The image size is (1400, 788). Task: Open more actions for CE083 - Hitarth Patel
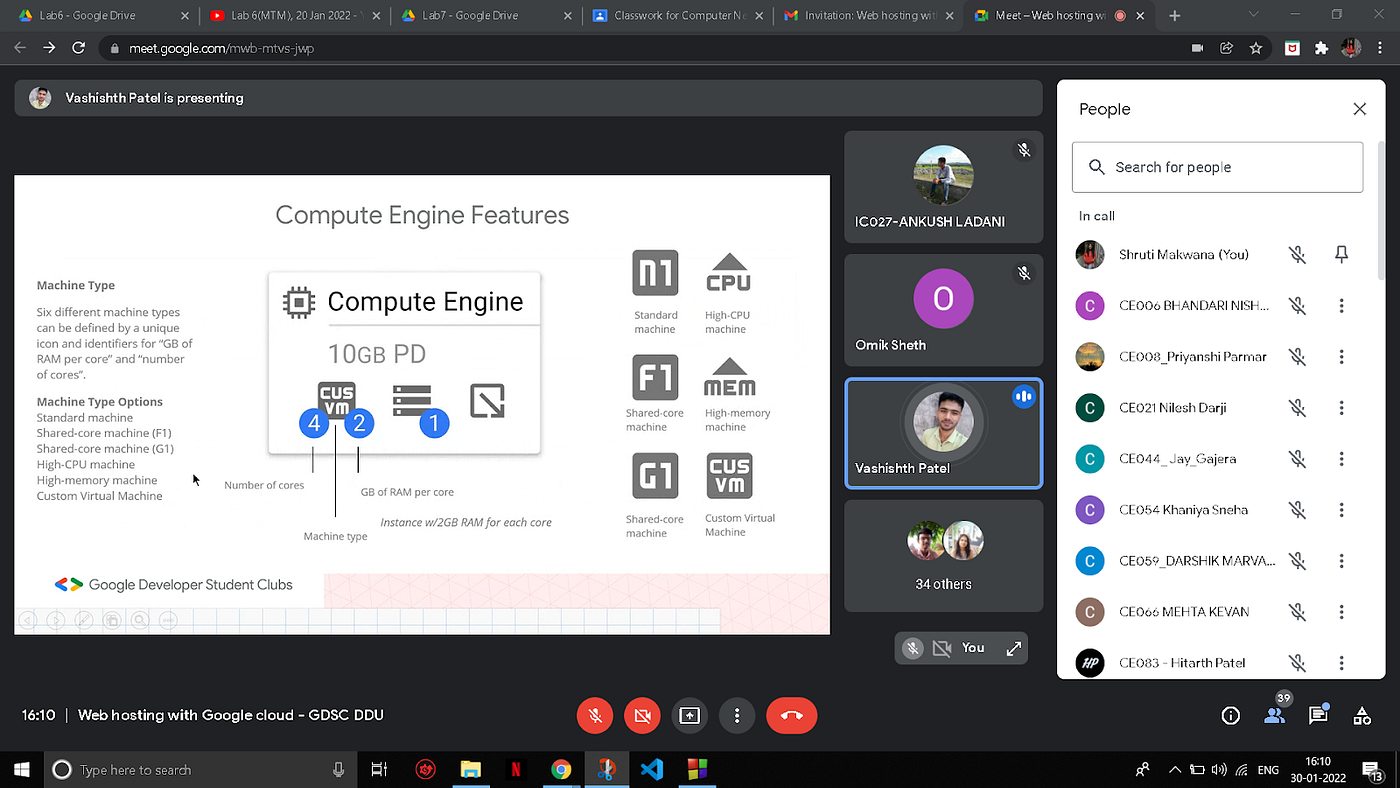1342,663
